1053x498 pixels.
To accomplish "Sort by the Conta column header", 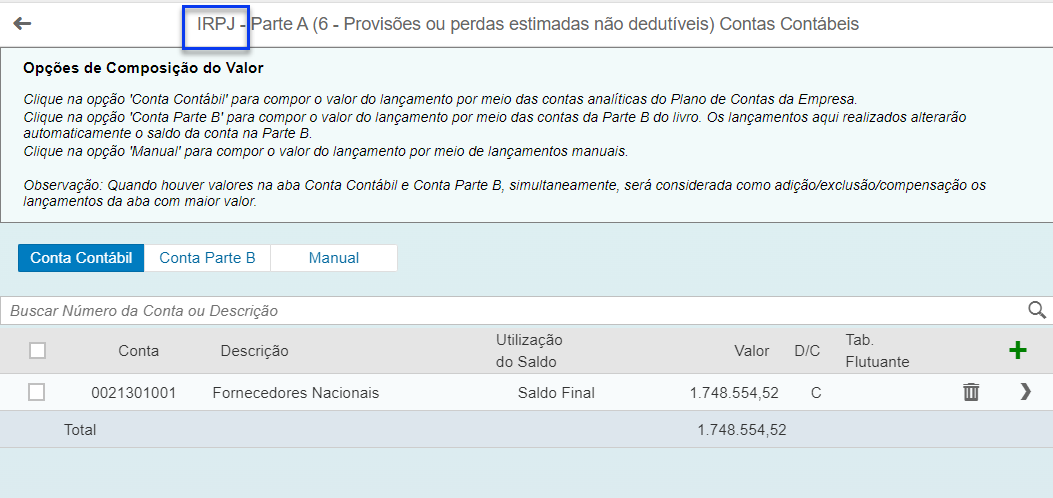I will point(139,351).
